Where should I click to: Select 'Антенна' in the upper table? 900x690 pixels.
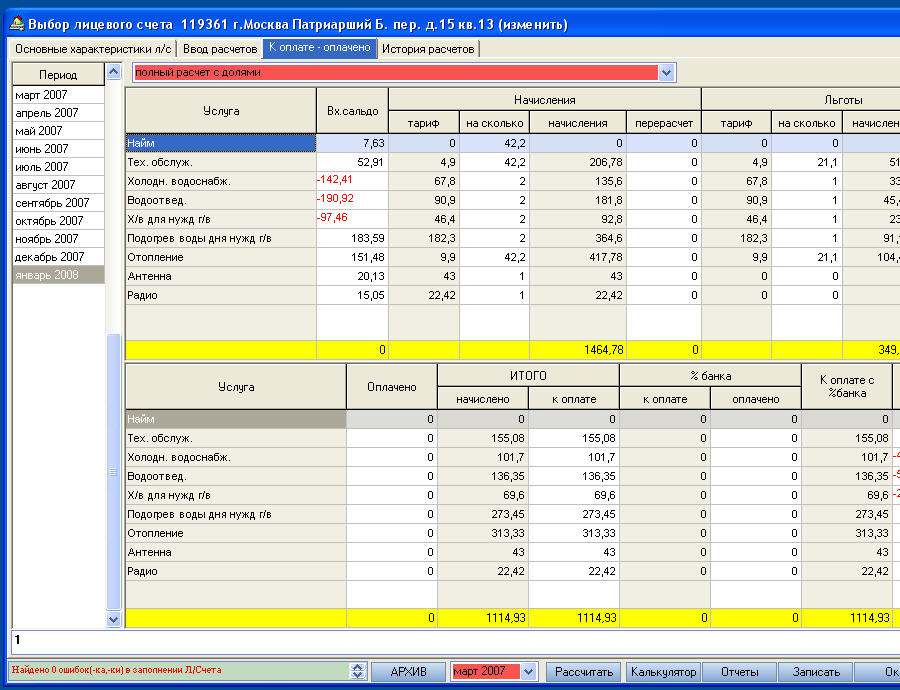[221, 276]
